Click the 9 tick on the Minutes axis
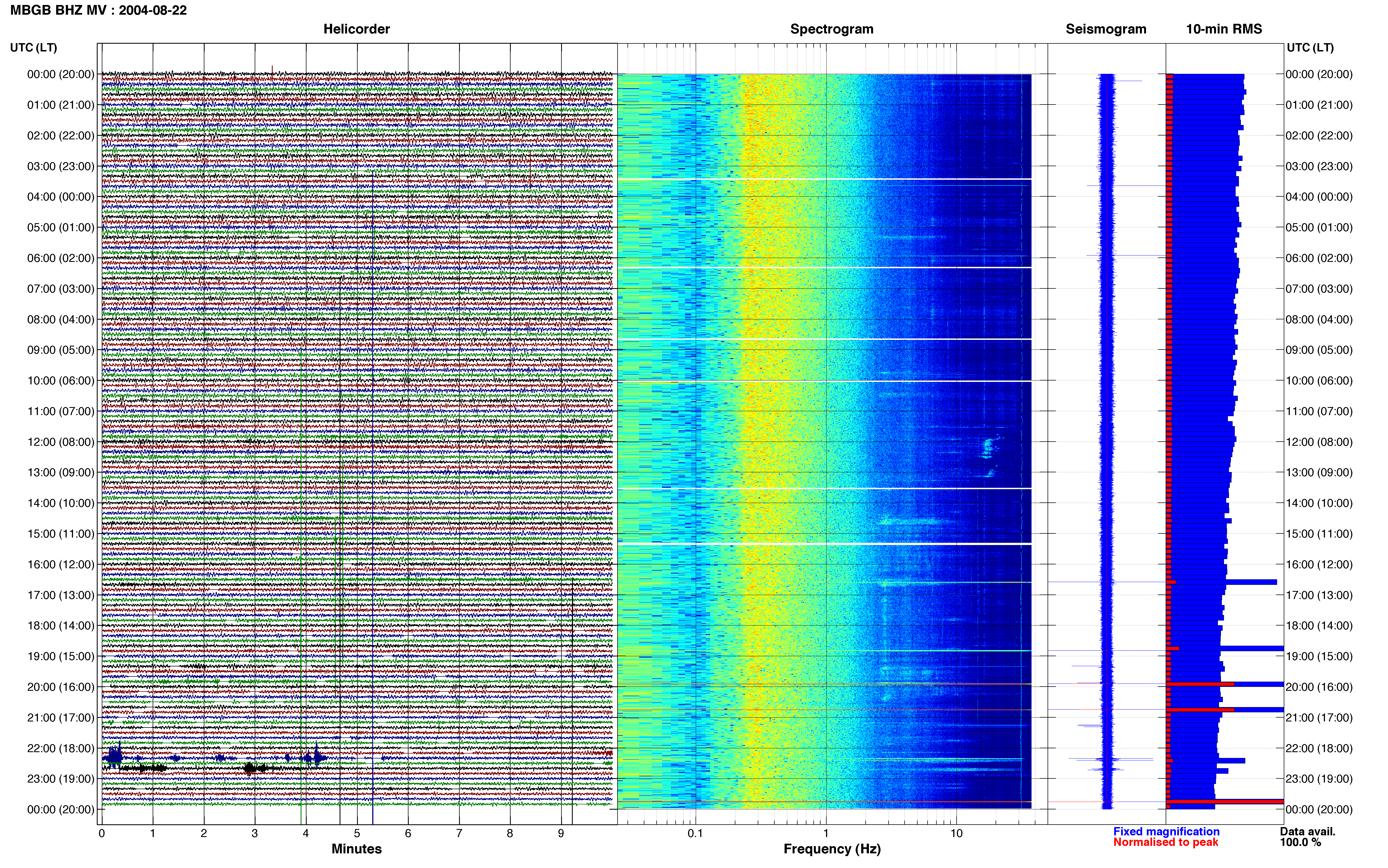This screenshot has height=868, width=1388. [561, 833]
